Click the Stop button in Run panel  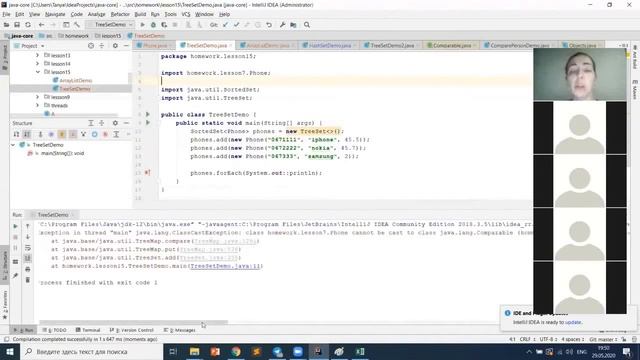16,237
